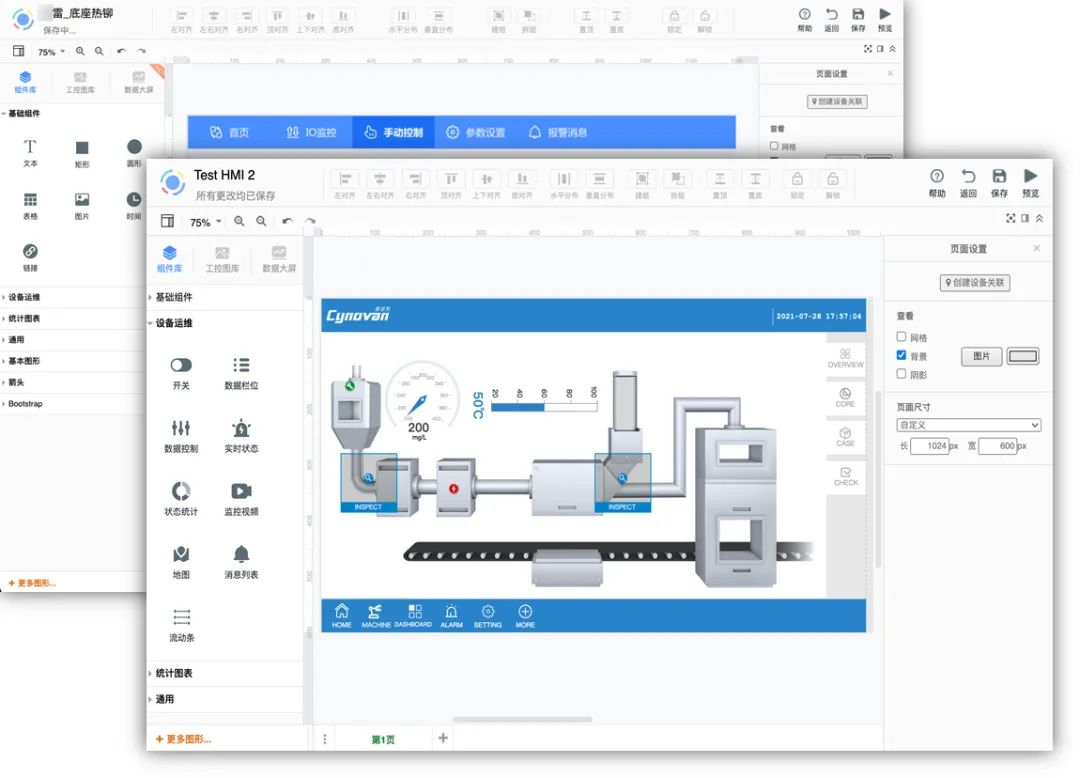Uncheck the 背景 background checkbox
This screenshot has height=778, width=1080.
coord(902,356)
